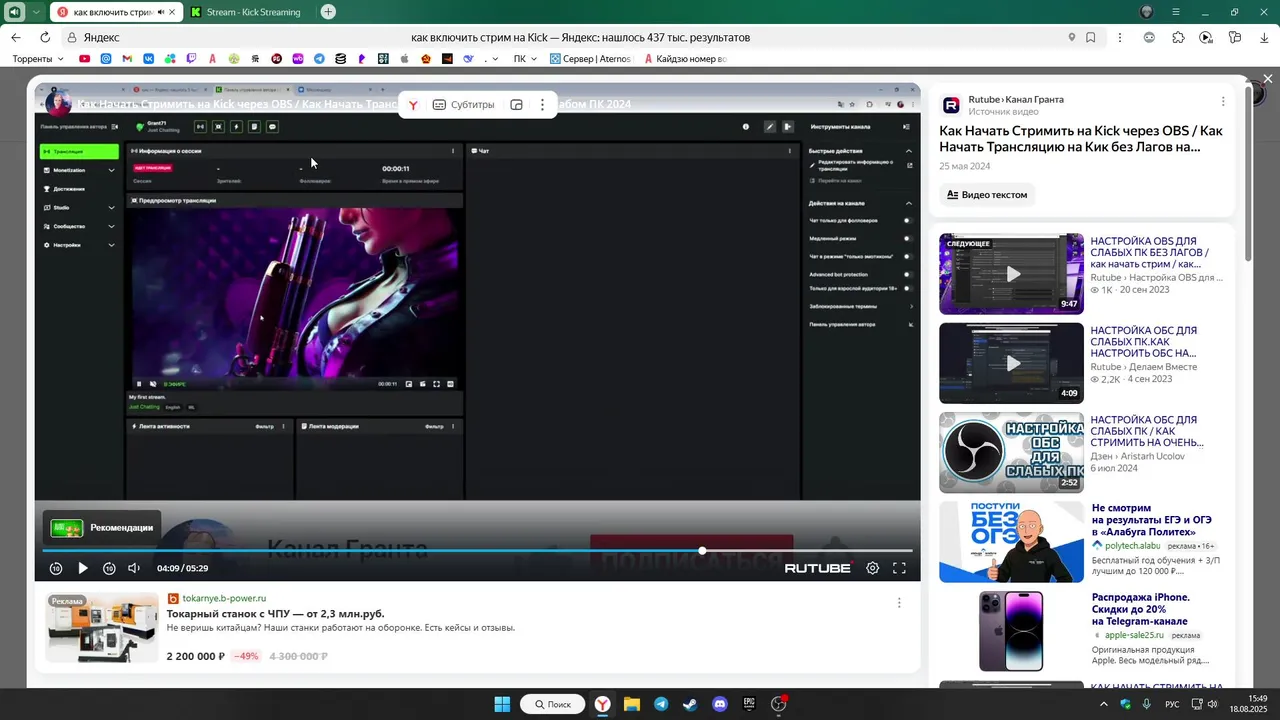Close the video viewer overlay
This screenshot has height=720, width=1280.
point(1267,79)
